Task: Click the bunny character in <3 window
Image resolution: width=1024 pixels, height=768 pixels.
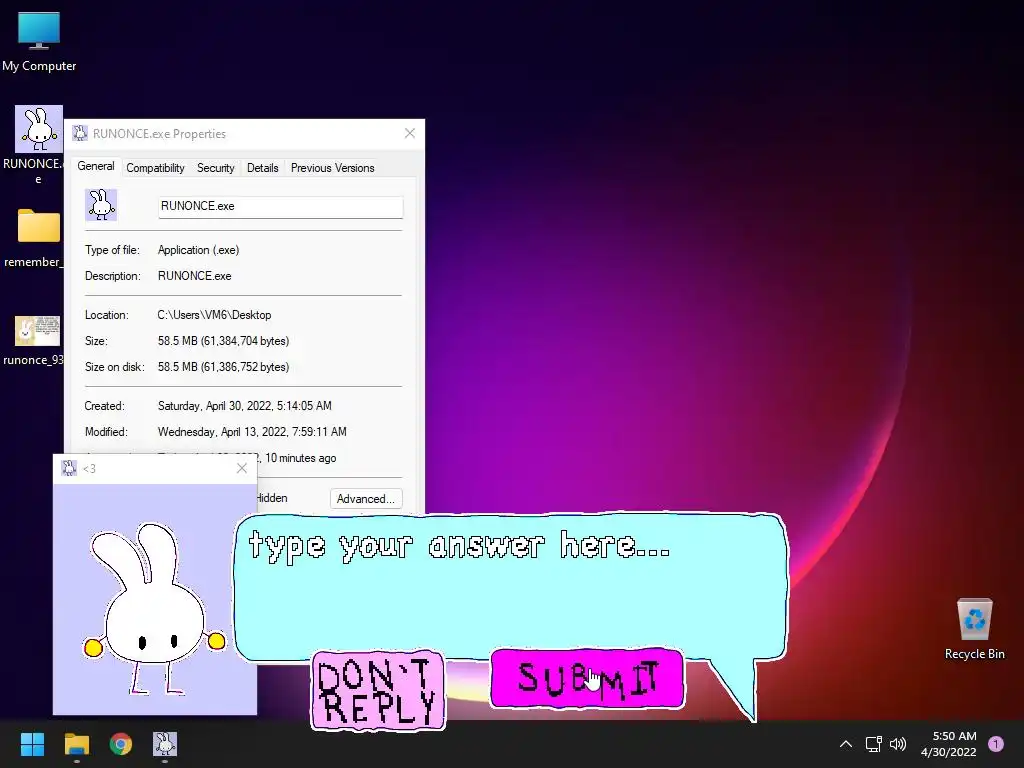Action: coord(153,609)
